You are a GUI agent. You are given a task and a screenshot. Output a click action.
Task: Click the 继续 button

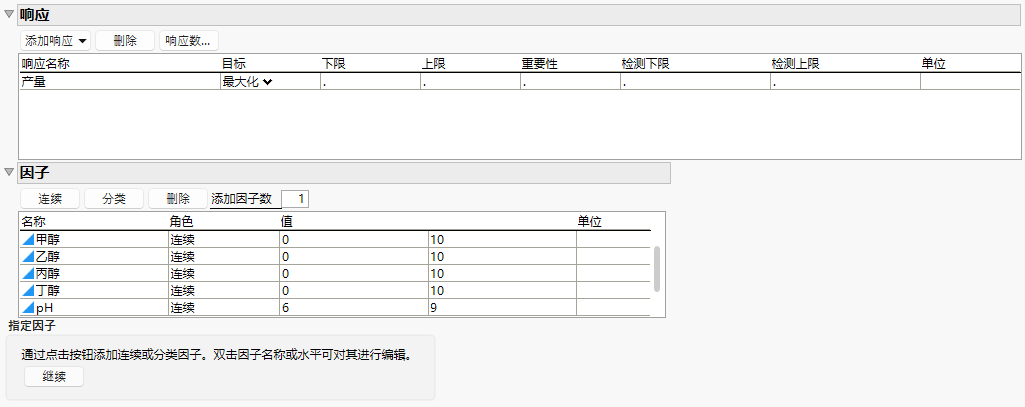54,377
